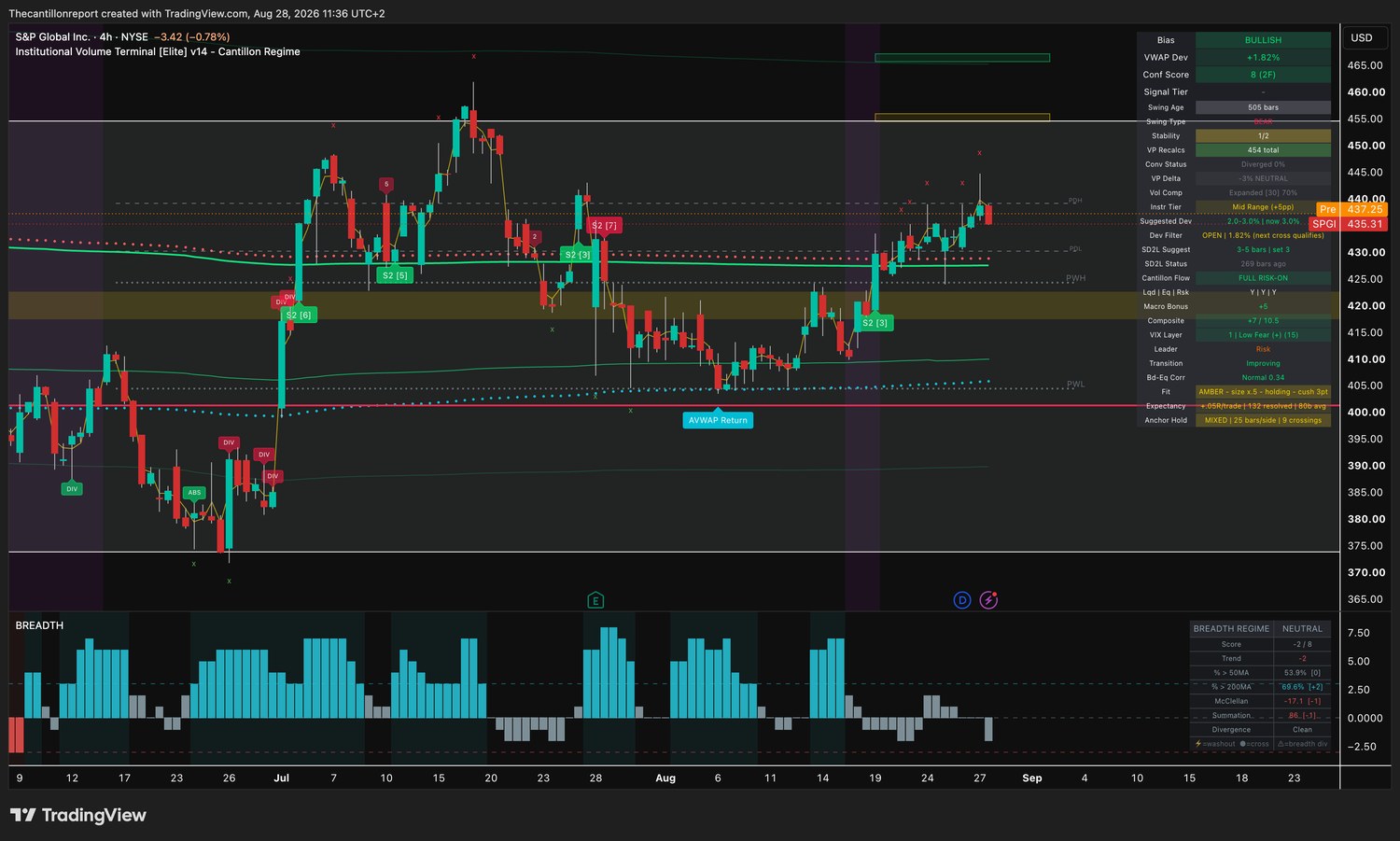Click the Anchor Hold MIXED cell
The height and width of the screenshot is (841, 1400).
(x=1263, y=420)
